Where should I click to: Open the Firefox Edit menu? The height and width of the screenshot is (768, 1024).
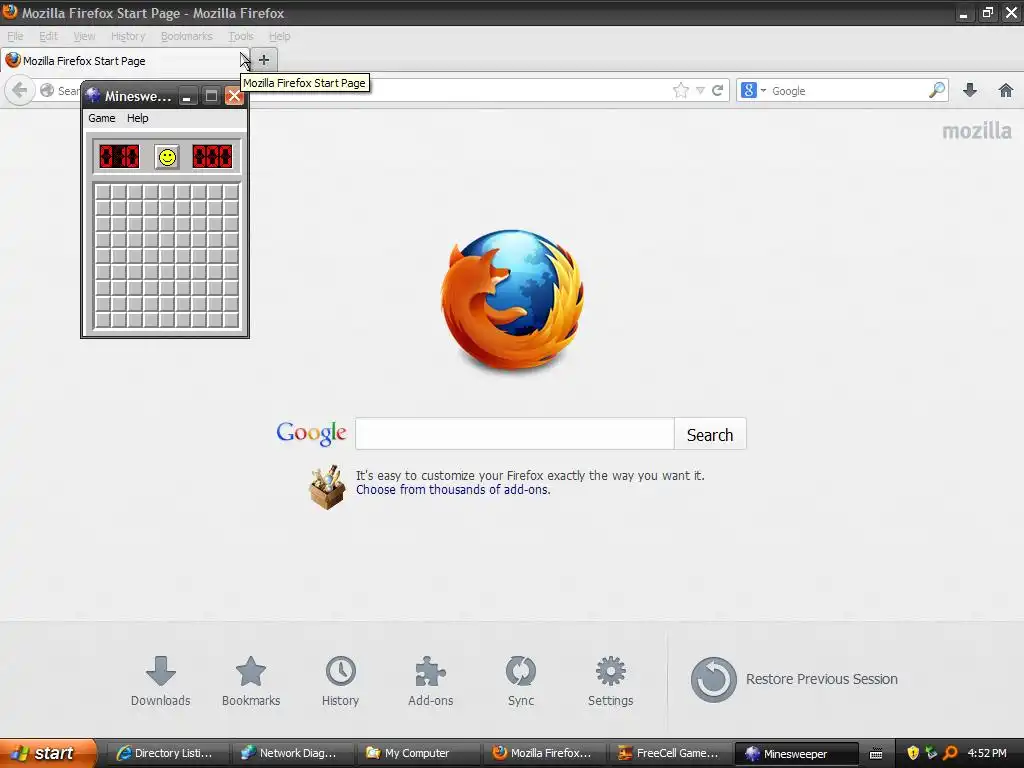(48, 36)
